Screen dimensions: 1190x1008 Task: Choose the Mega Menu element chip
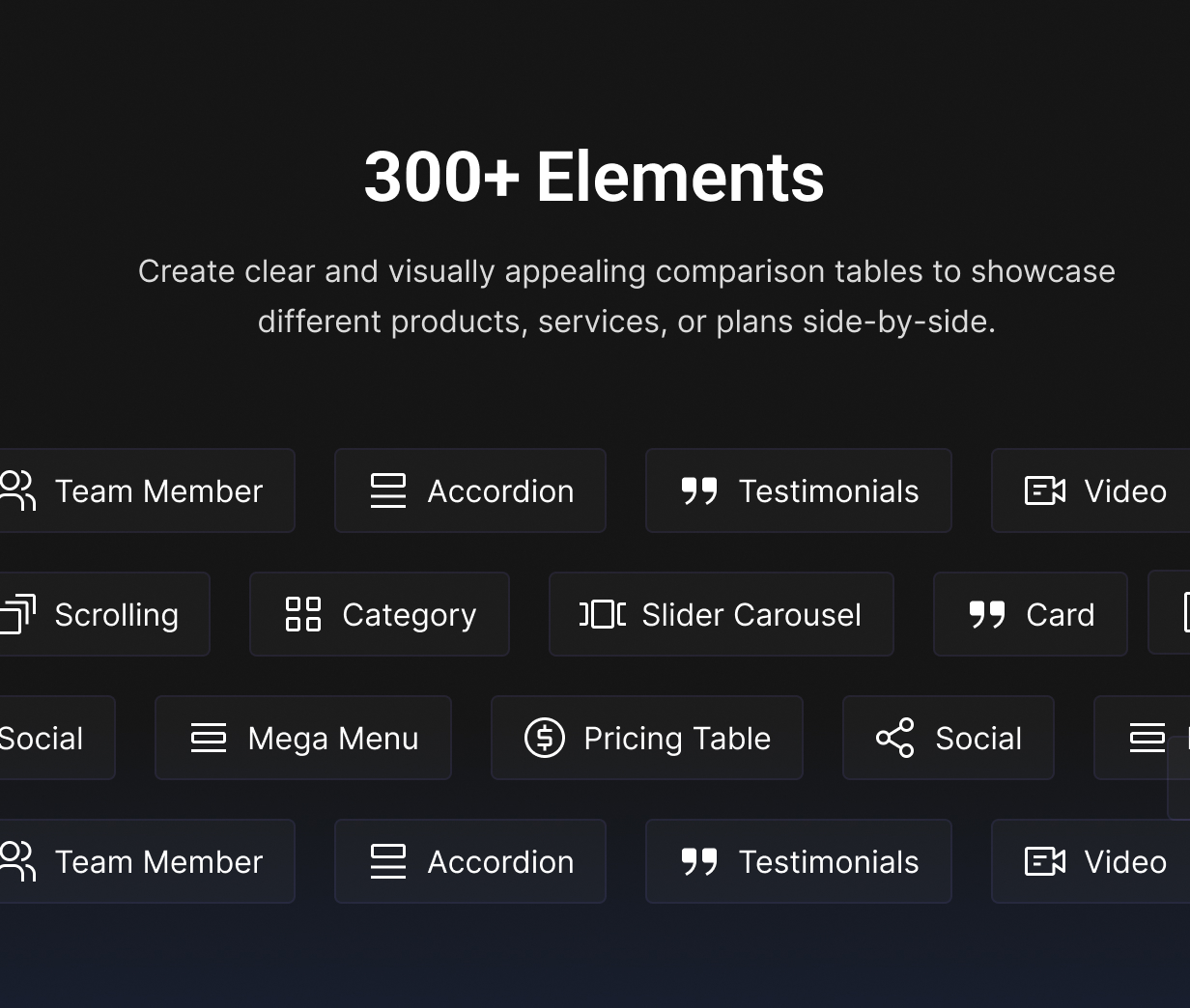pyautogui.click(x=303, y=738)
